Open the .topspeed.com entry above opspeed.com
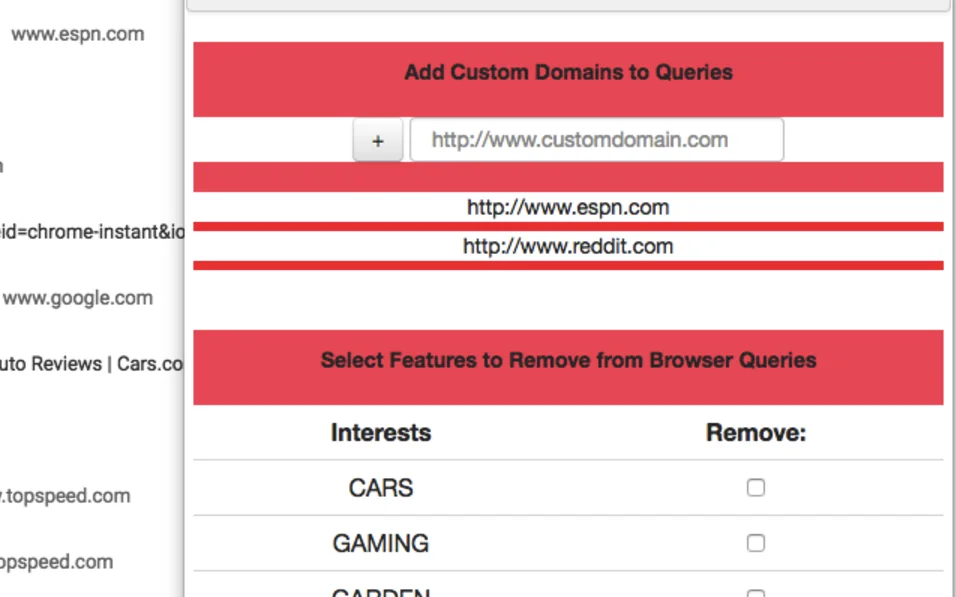 click(x=65, y=496)
